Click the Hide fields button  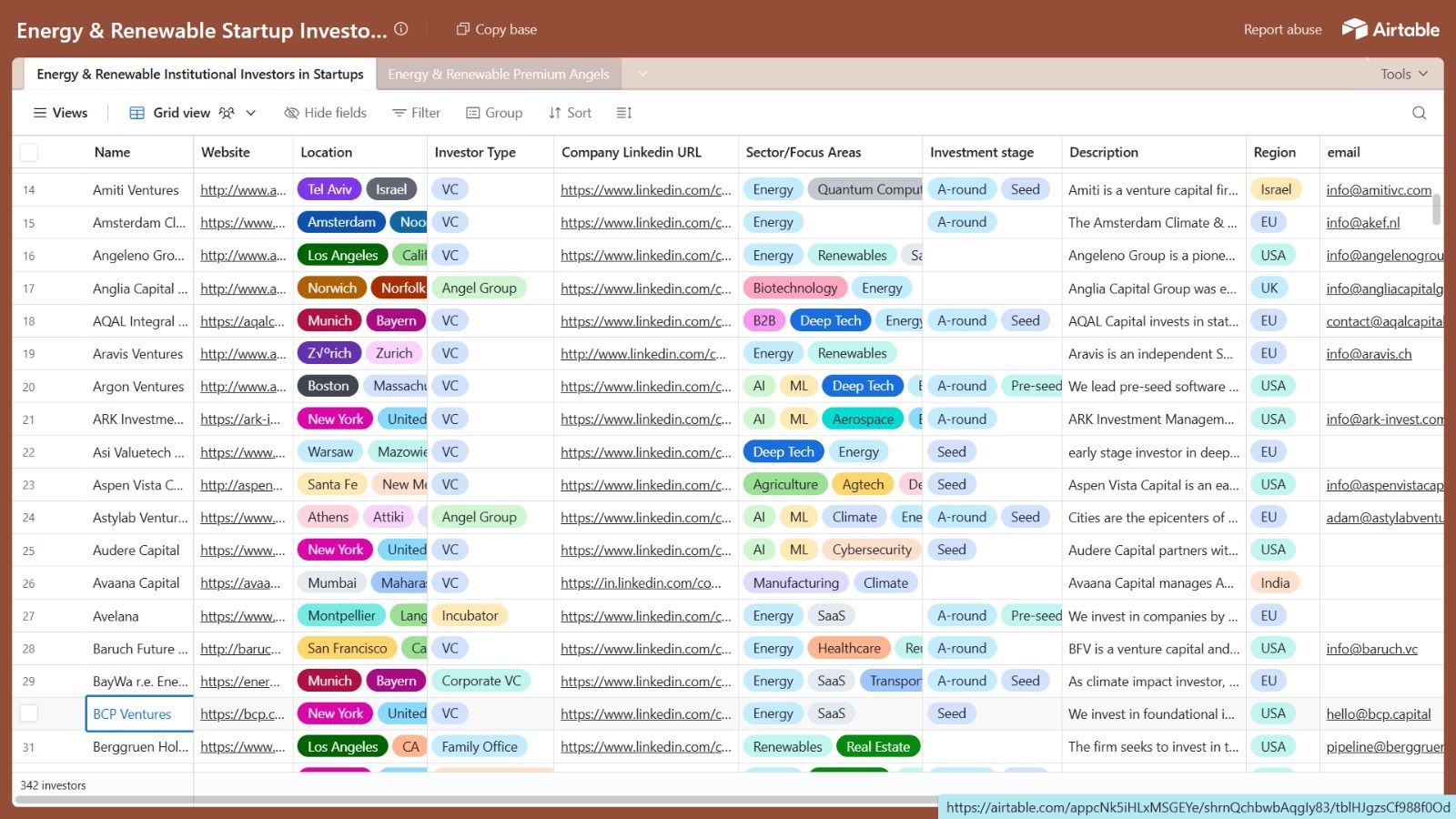pos(326,113)
